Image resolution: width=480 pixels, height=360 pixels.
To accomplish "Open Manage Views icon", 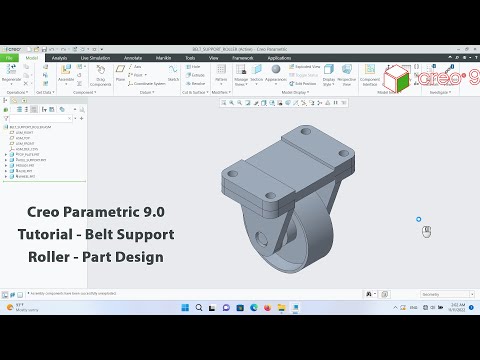I will (241, 70).
